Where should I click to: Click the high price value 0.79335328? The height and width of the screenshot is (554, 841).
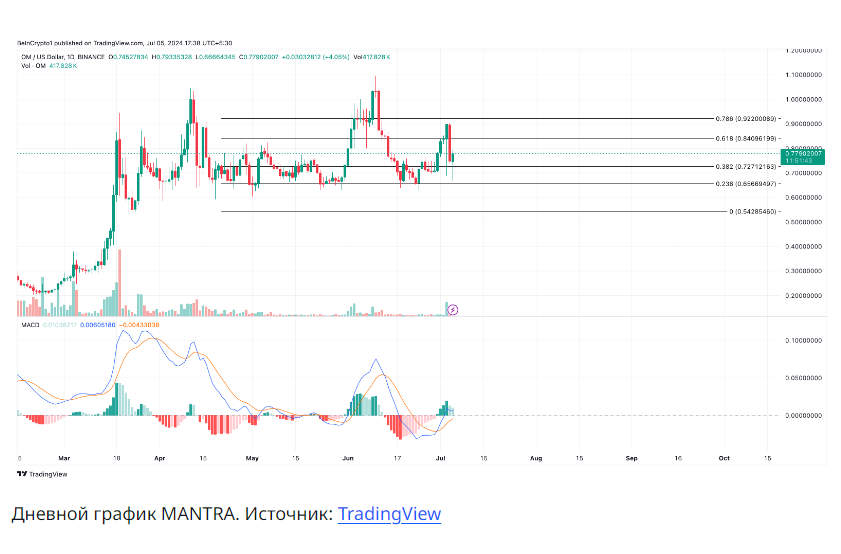pyautogui.click(x=173, y=57)
